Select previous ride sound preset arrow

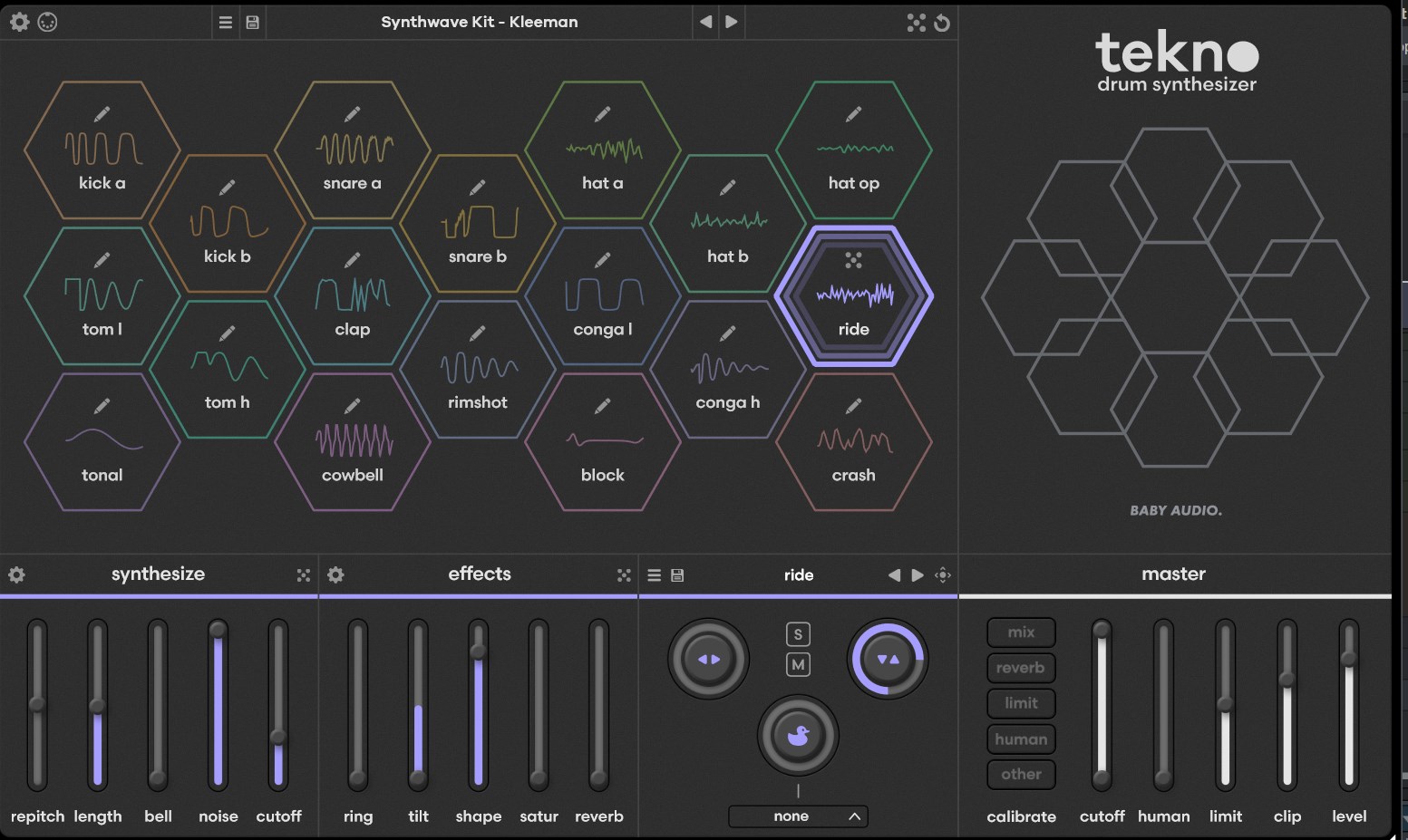[894, 575]
